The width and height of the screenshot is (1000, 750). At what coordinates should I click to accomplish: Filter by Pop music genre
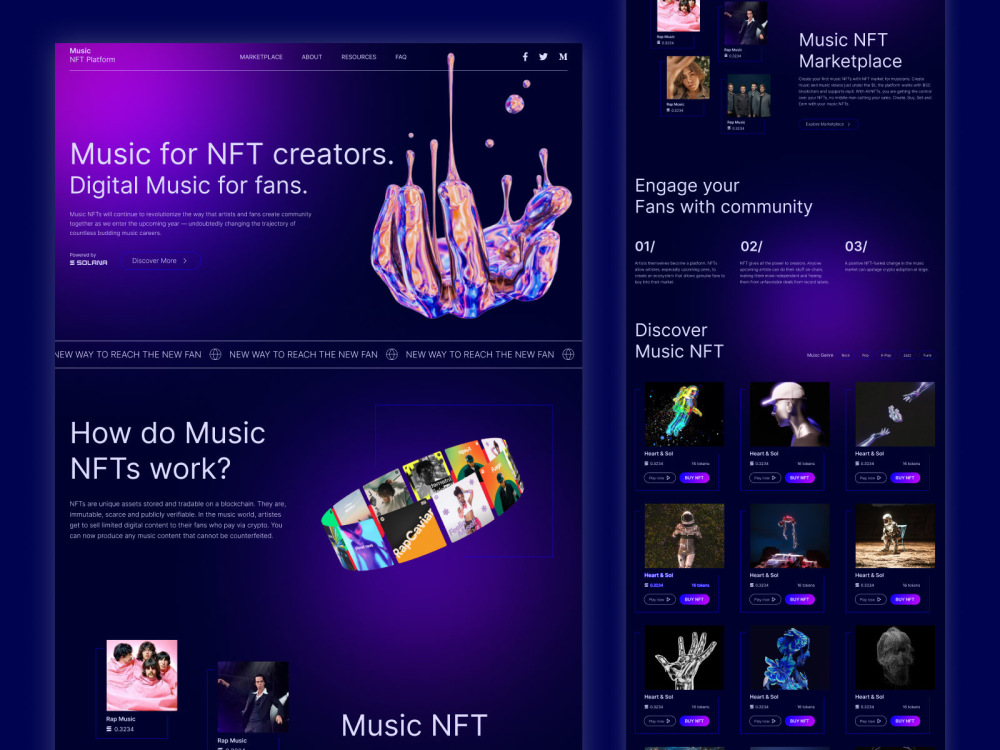(865, 355)
